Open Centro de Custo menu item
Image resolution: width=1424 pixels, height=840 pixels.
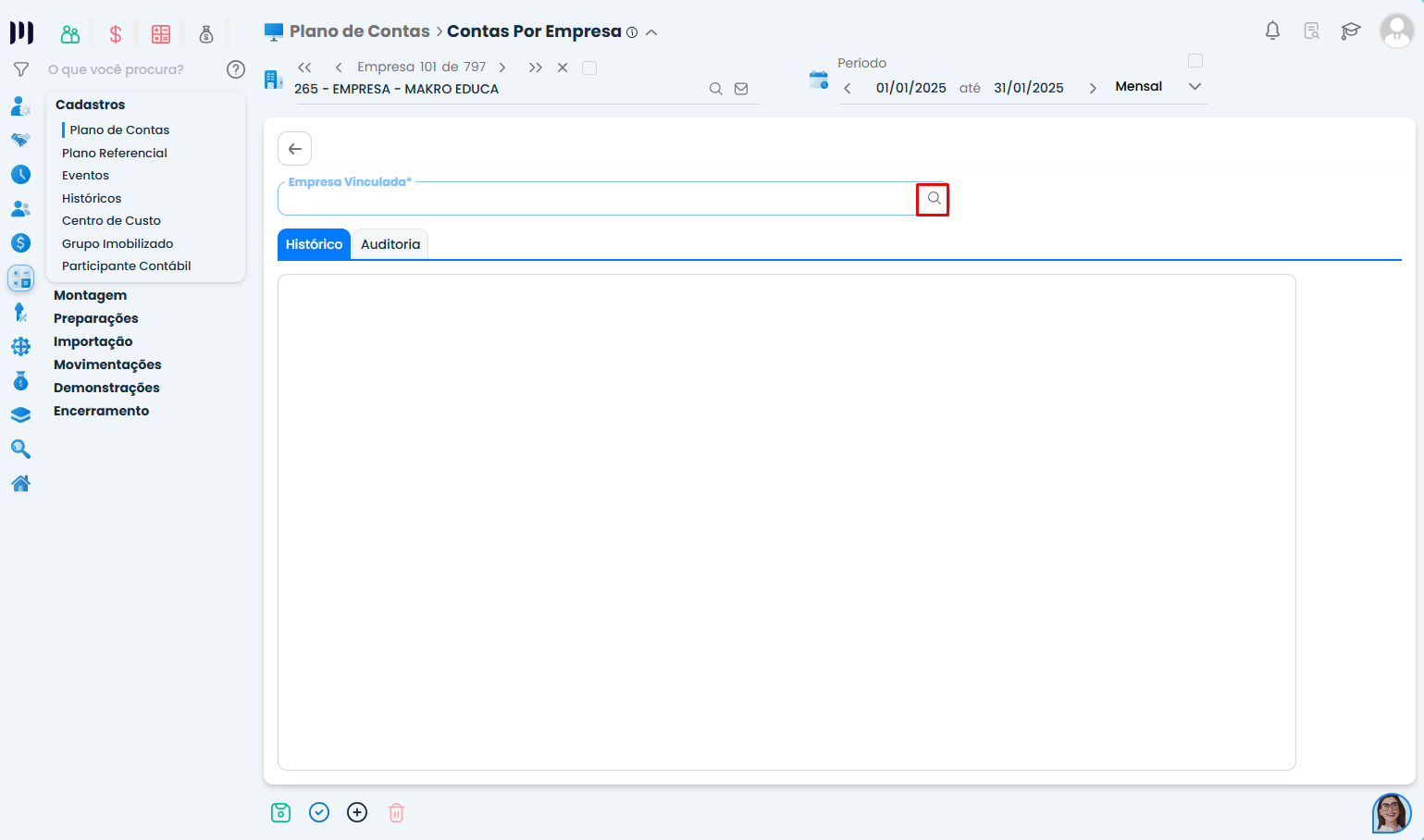pos(111,220)
